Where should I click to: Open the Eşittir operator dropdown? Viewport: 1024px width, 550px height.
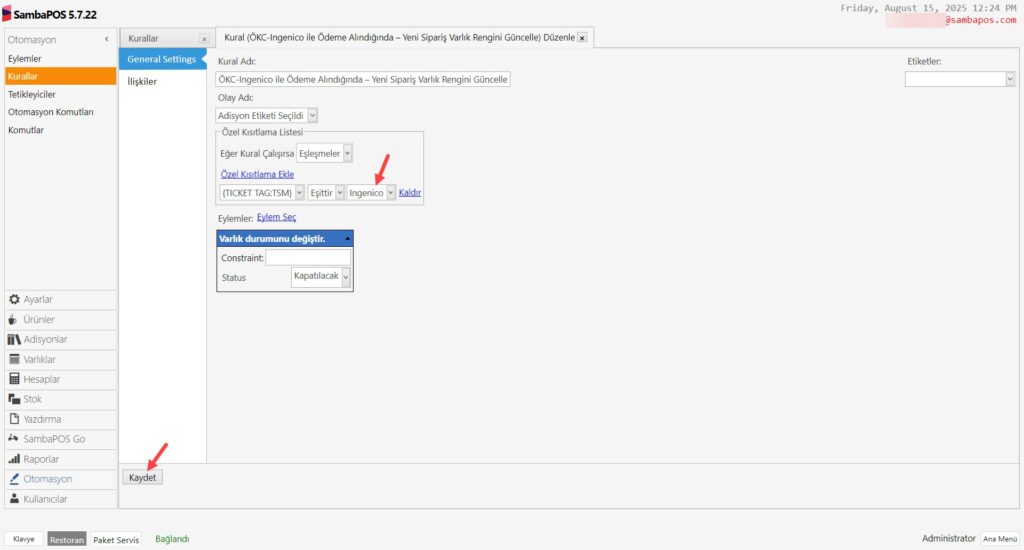340,193
